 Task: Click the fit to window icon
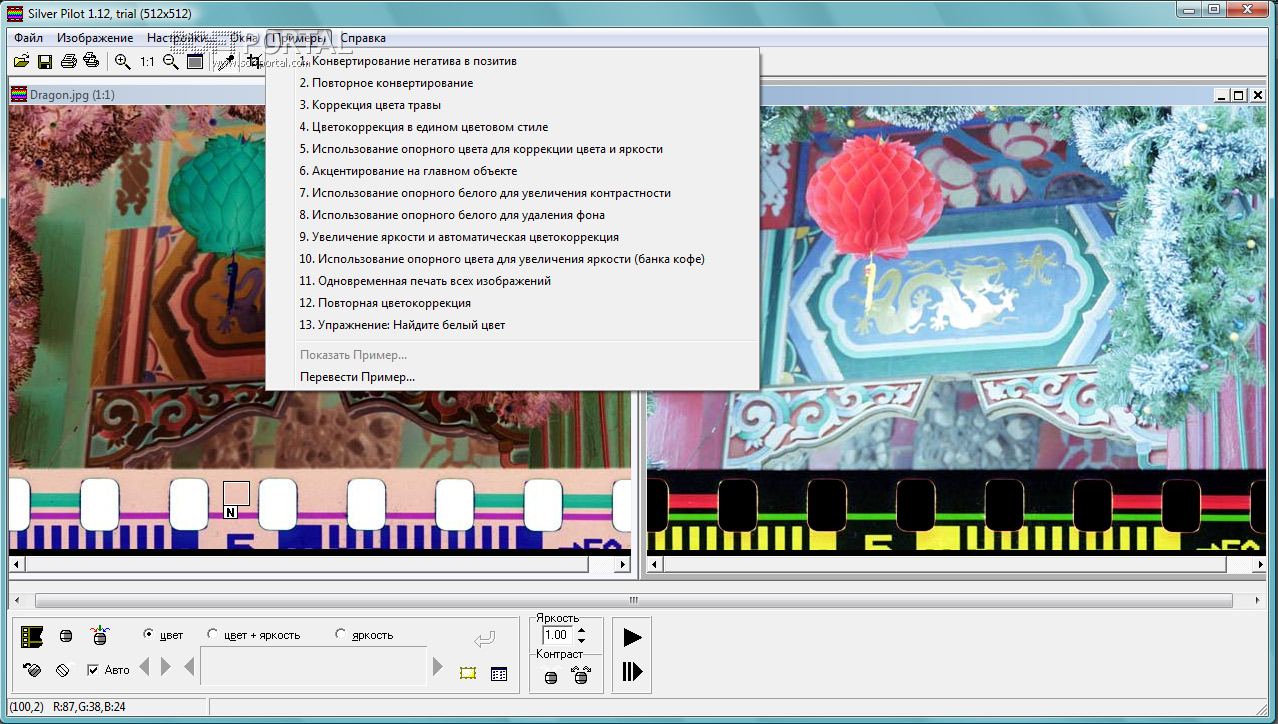click(195, 62)
